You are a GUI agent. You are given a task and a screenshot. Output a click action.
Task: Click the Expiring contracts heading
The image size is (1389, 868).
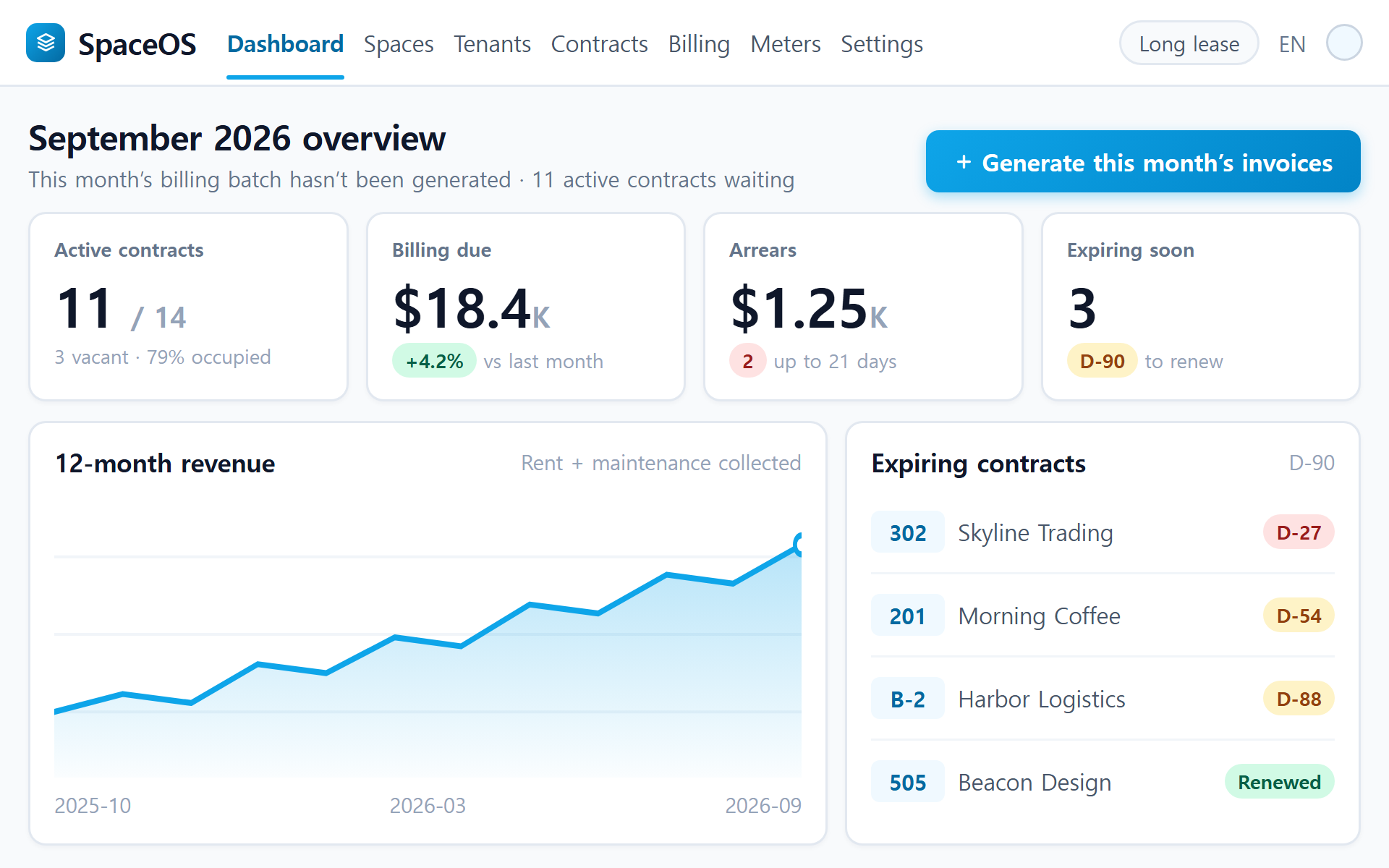pyautogui.click(x=978, y=463)
